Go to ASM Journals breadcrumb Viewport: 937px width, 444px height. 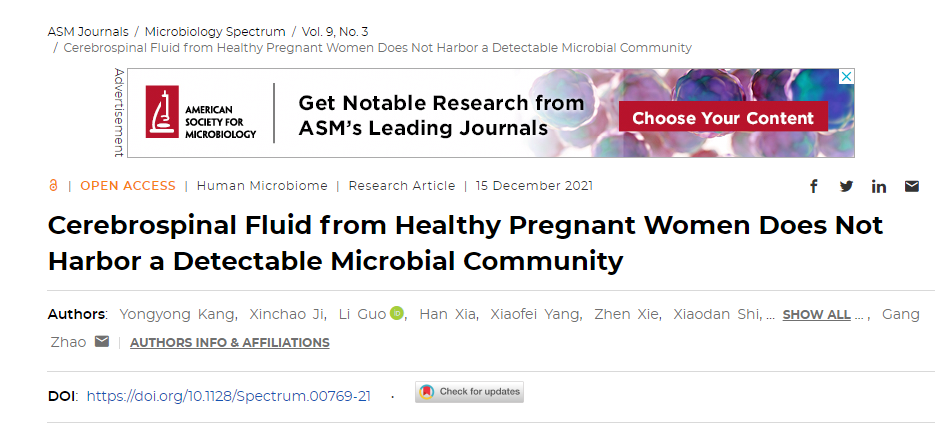point(88,32)
